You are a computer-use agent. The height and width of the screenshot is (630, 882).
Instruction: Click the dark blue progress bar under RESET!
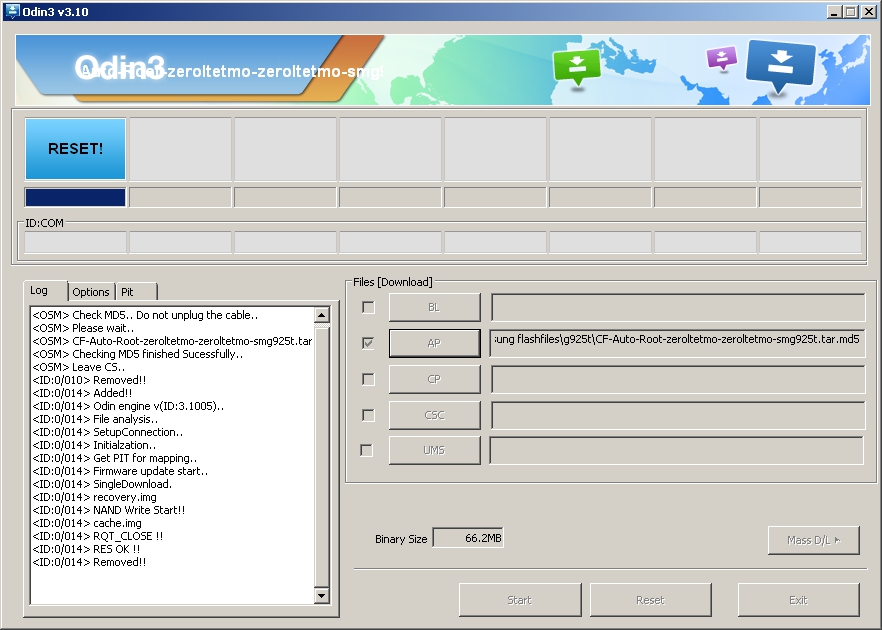tap(75, 197)
